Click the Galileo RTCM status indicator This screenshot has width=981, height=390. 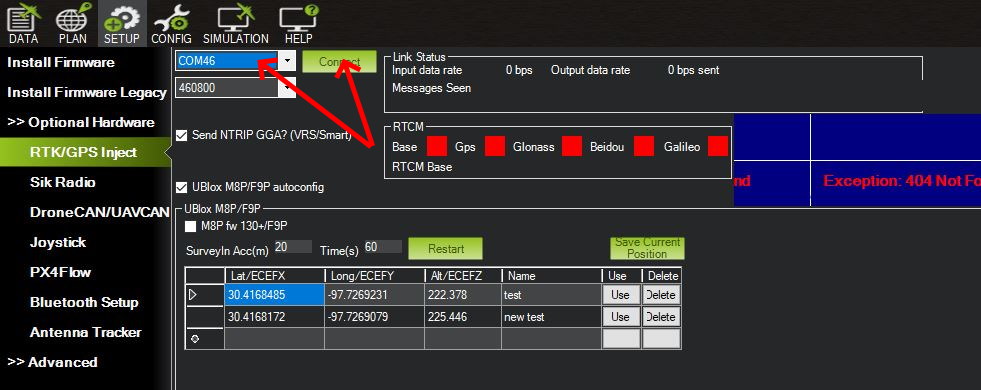718,146
